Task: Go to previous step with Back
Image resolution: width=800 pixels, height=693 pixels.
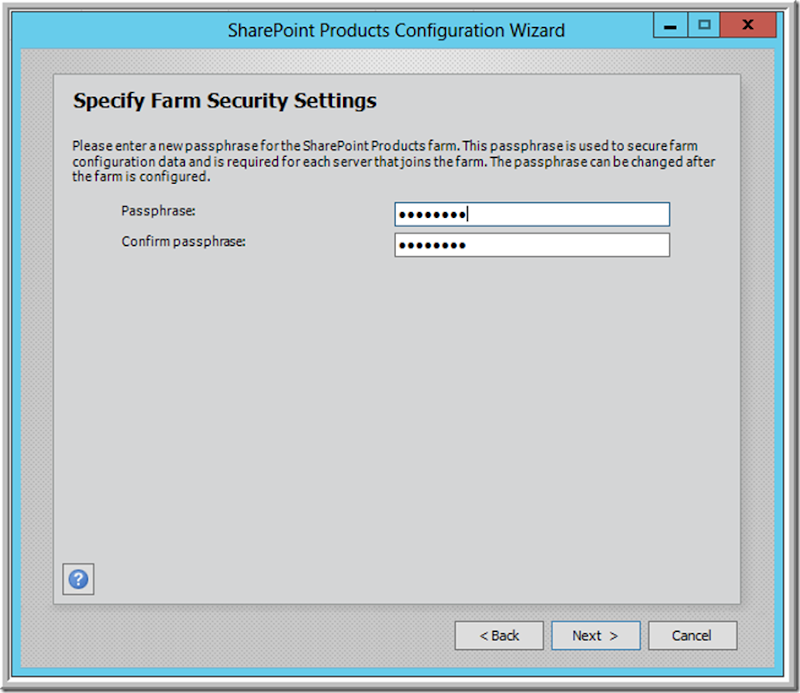Action: pos(499,635)
